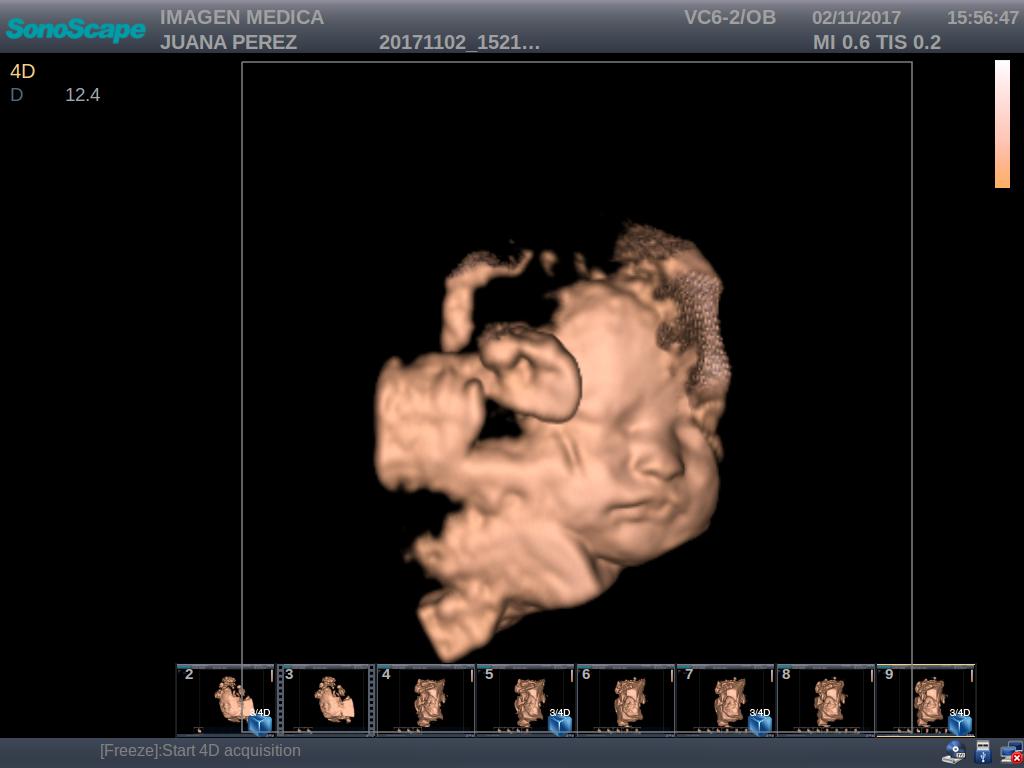Click the USB storage status icon
The width and height of the screenshot is (1024, 768).
click(983, 752)
